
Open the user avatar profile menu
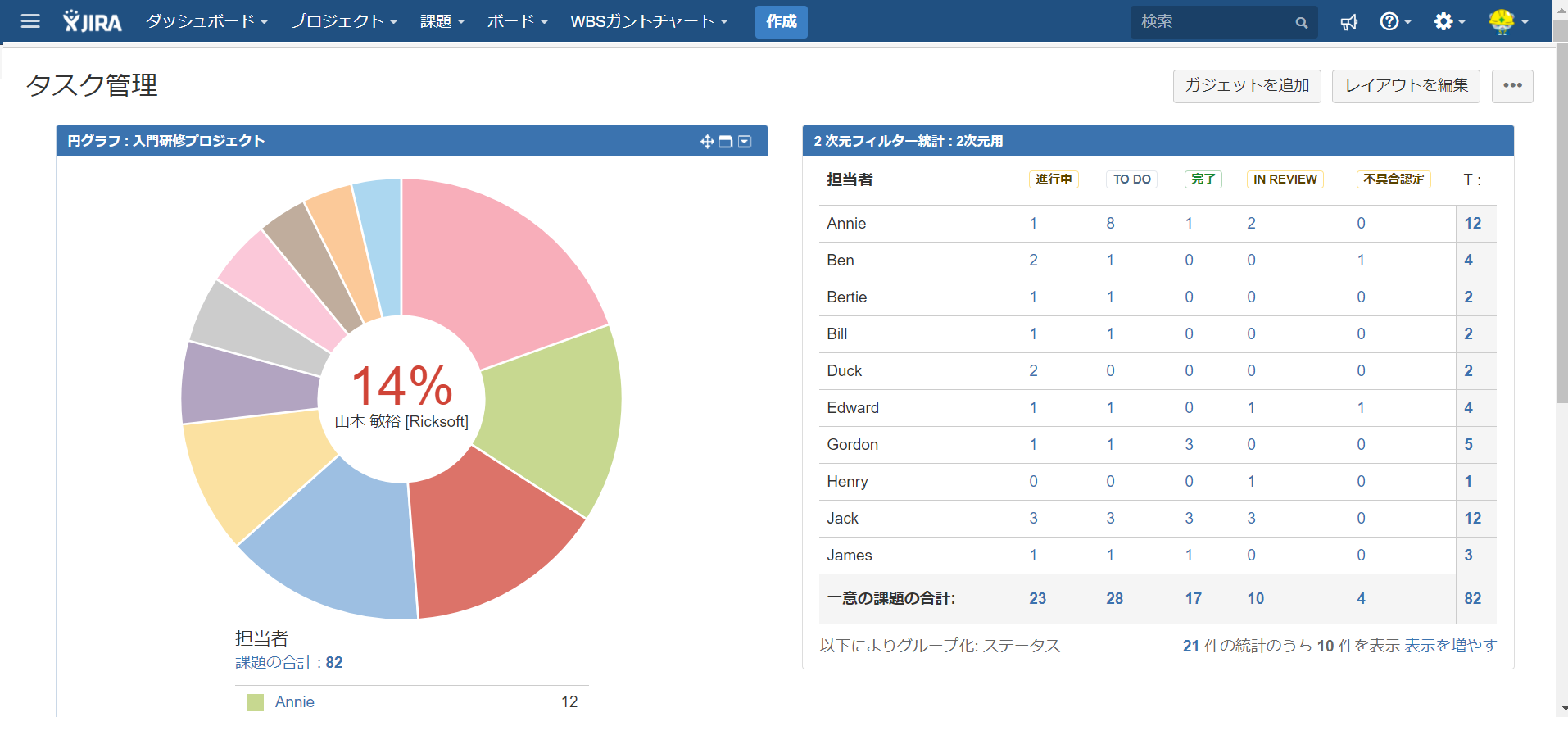[x=1508, y=21]
